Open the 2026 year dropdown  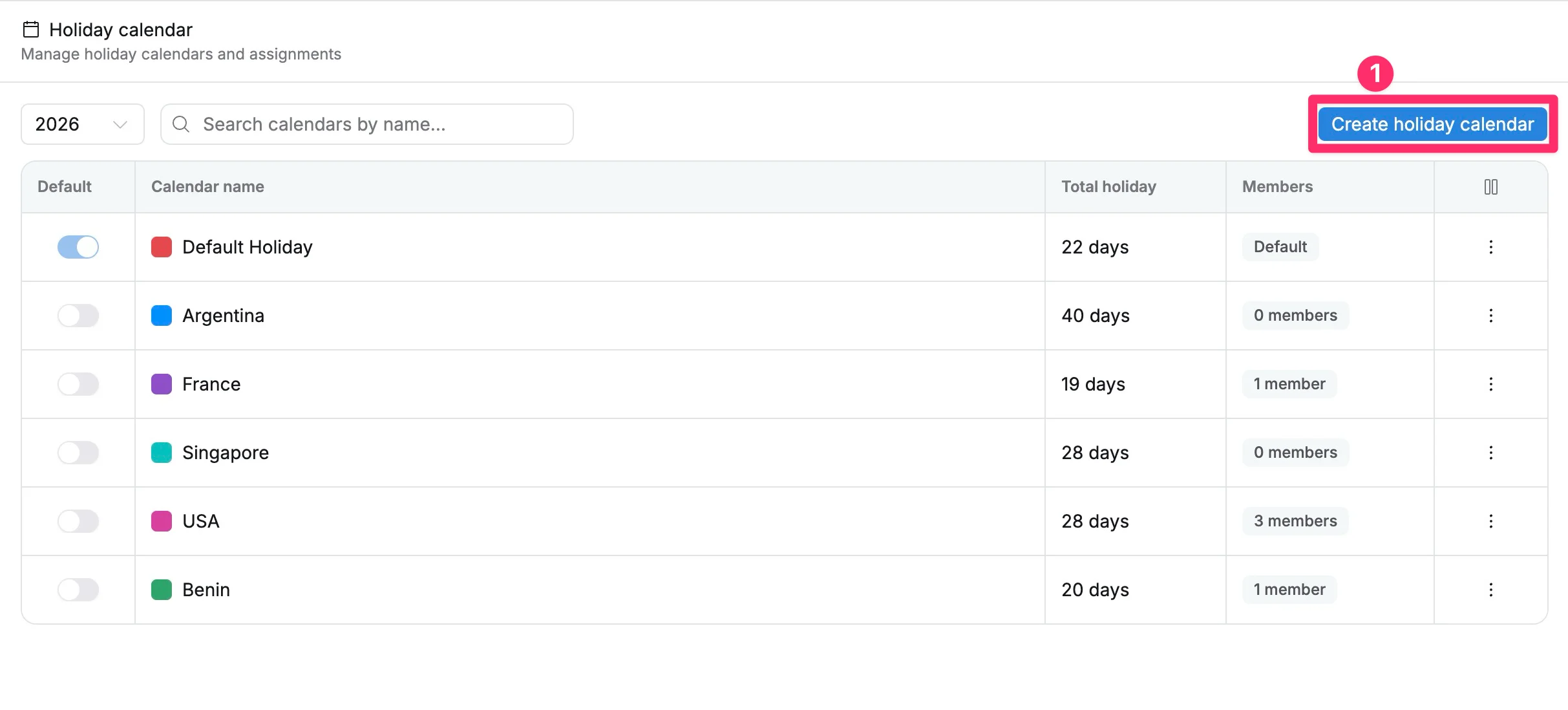[83, 124]
